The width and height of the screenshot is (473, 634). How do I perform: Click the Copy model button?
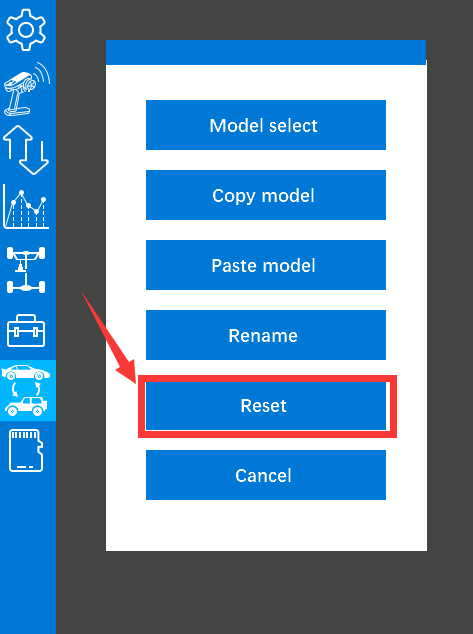(266, 195)
